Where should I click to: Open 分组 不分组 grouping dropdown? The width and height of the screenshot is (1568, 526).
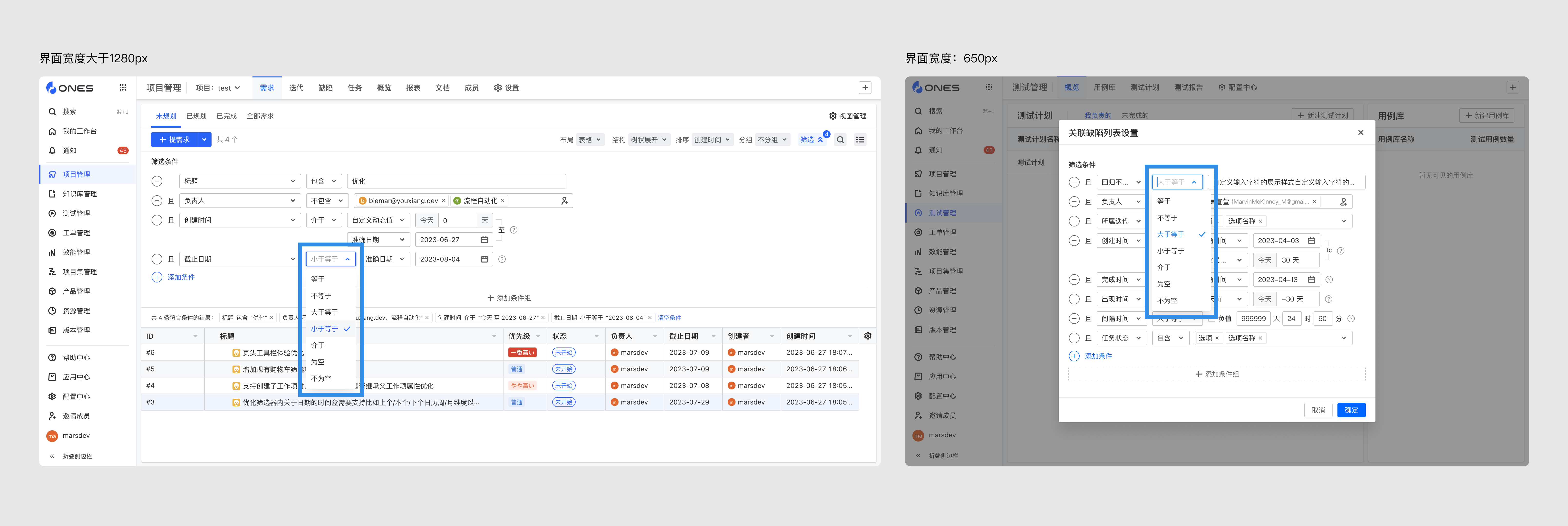pos(773,140)
